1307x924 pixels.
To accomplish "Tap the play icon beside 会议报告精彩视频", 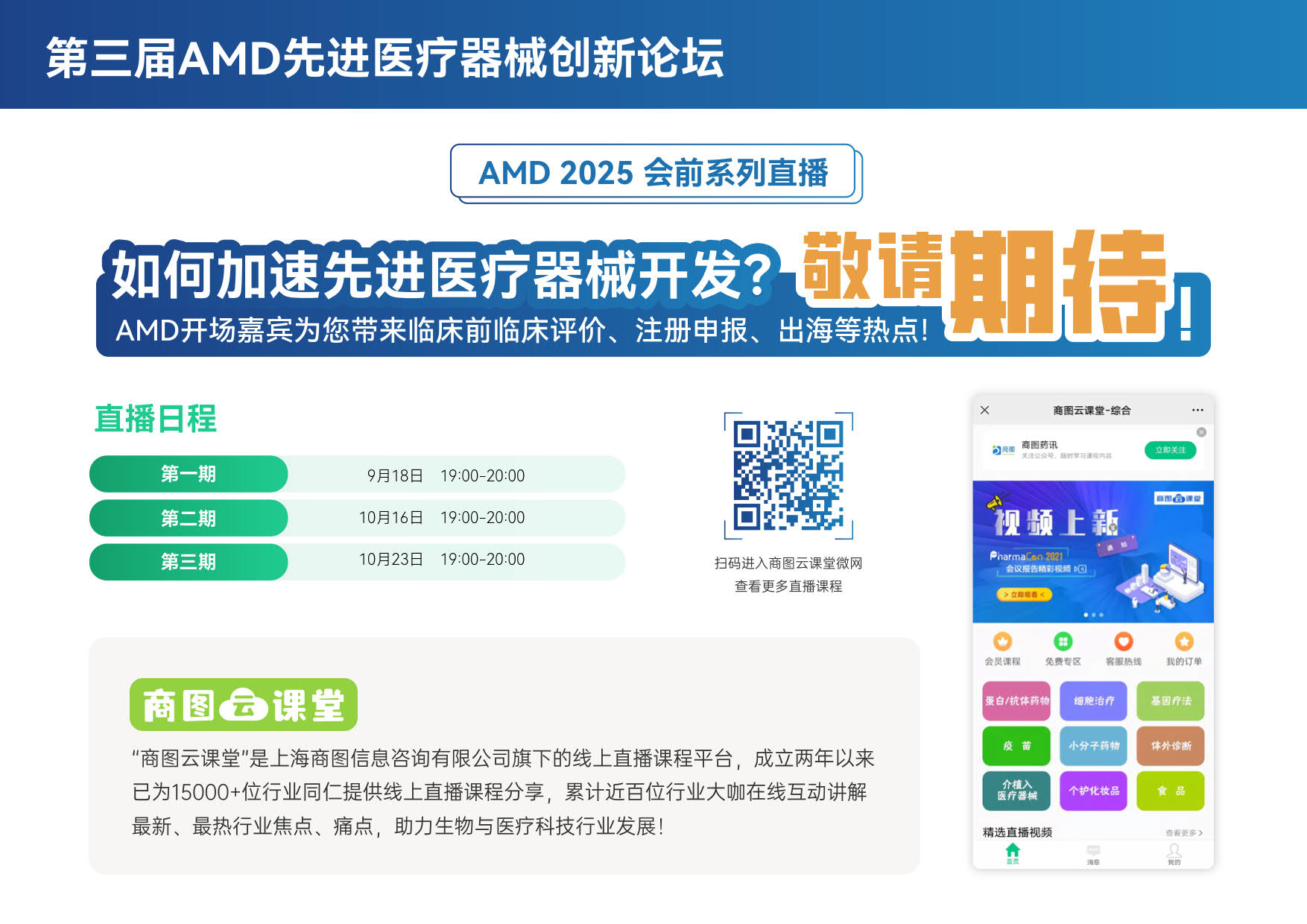I will [x=1080, y=569].
